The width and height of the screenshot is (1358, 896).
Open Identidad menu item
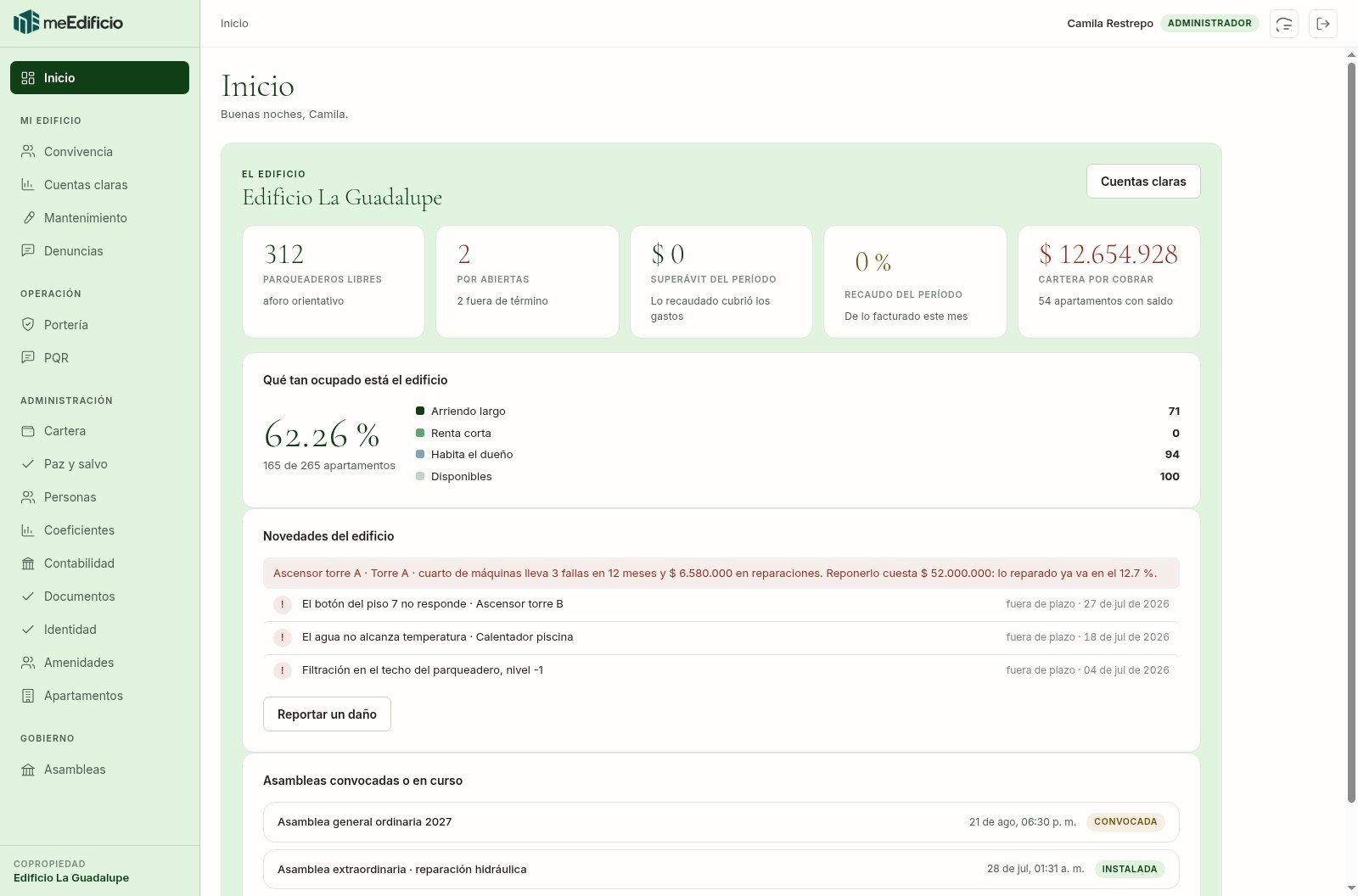(x=99, y=630)
